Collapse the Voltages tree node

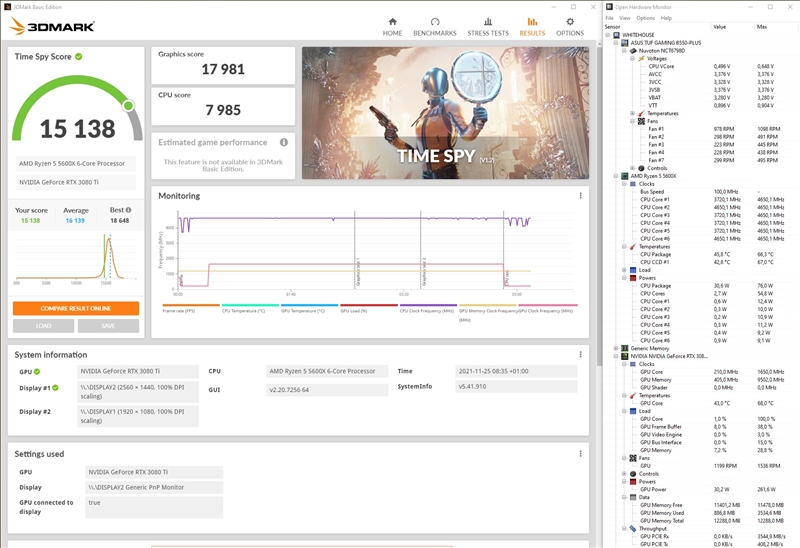coord(633,59)
